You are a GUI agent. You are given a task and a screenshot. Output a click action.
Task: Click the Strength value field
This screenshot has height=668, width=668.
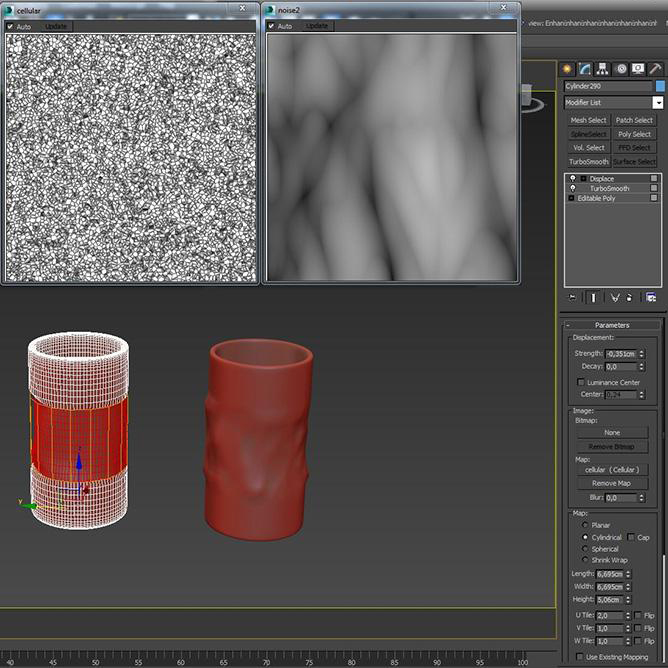coord(621,354)
